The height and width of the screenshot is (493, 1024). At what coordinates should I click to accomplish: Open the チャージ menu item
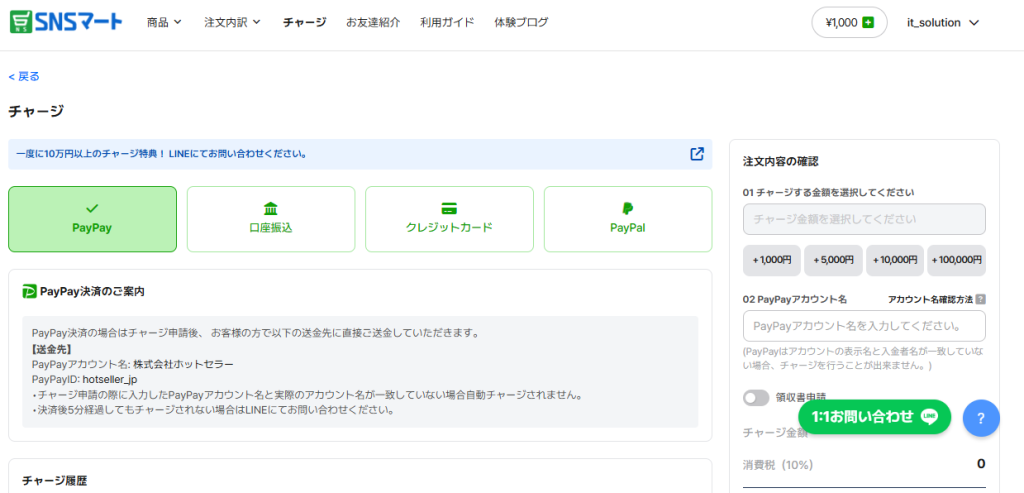[304, 22]
